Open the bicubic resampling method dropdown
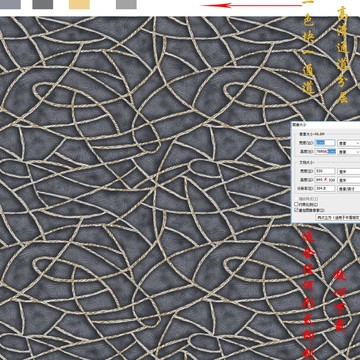360x360 pixels. coord(338,217)
